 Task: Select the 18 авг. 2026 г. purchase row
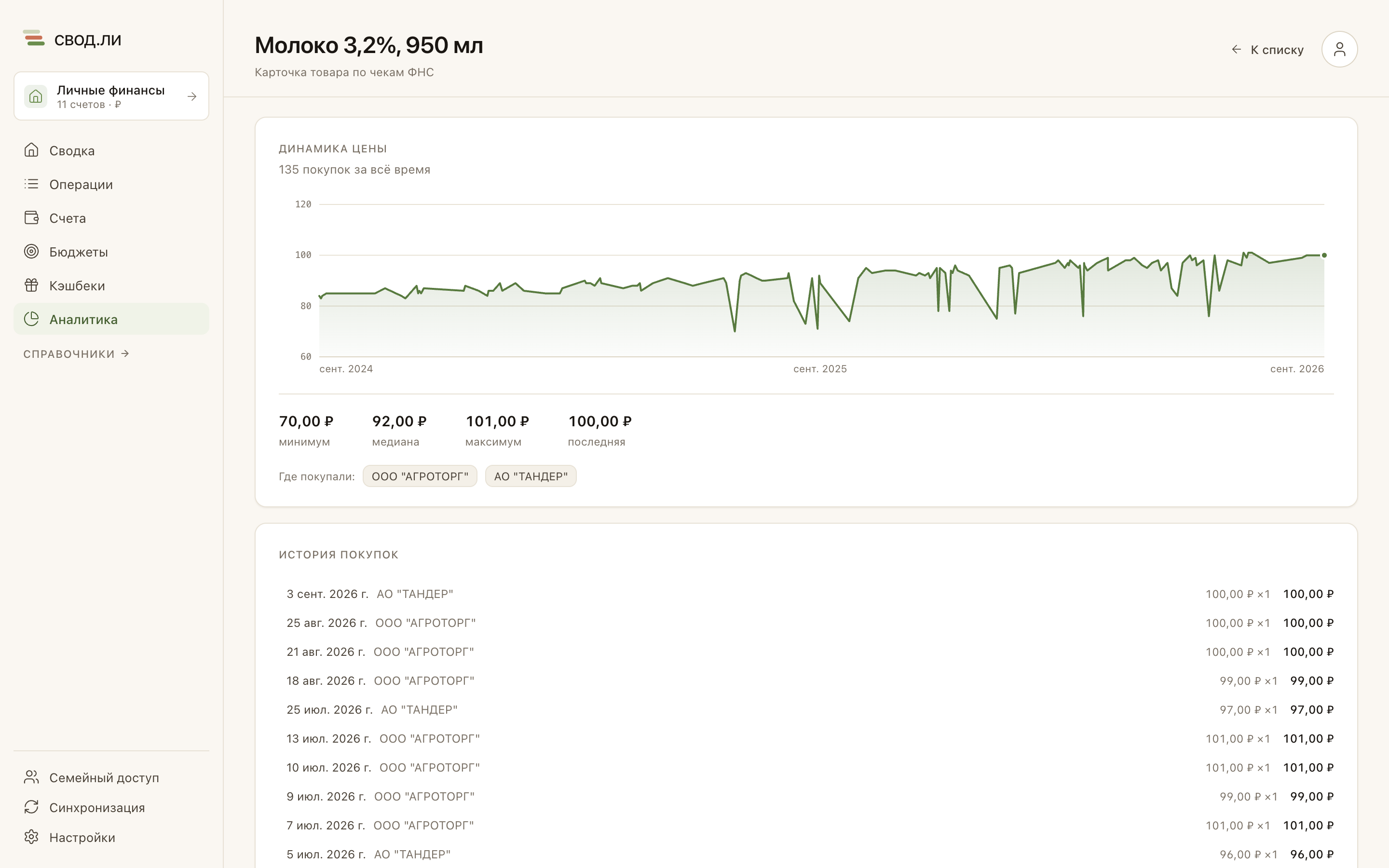[806, 681]
